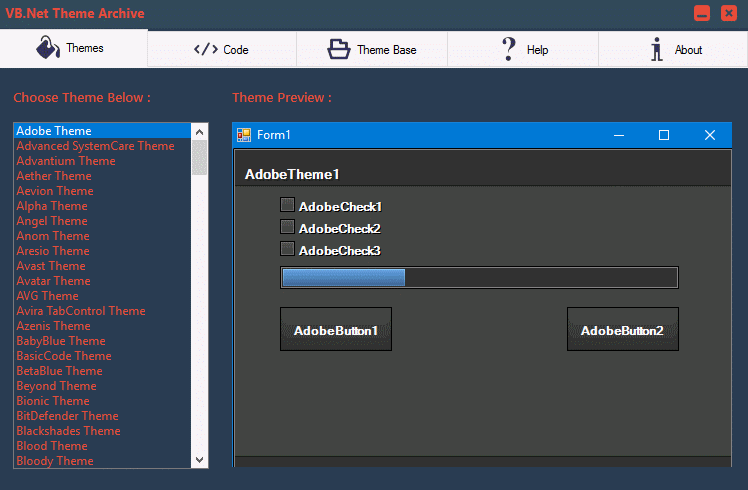
Task: Pick Aevion Theme in the list
Action: pos(103,191)
